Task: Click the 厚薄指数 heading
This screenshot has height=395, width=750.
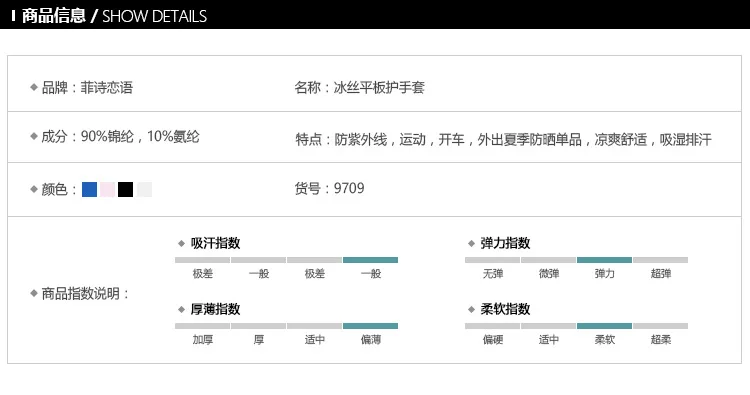Action: tap(215, 309)
